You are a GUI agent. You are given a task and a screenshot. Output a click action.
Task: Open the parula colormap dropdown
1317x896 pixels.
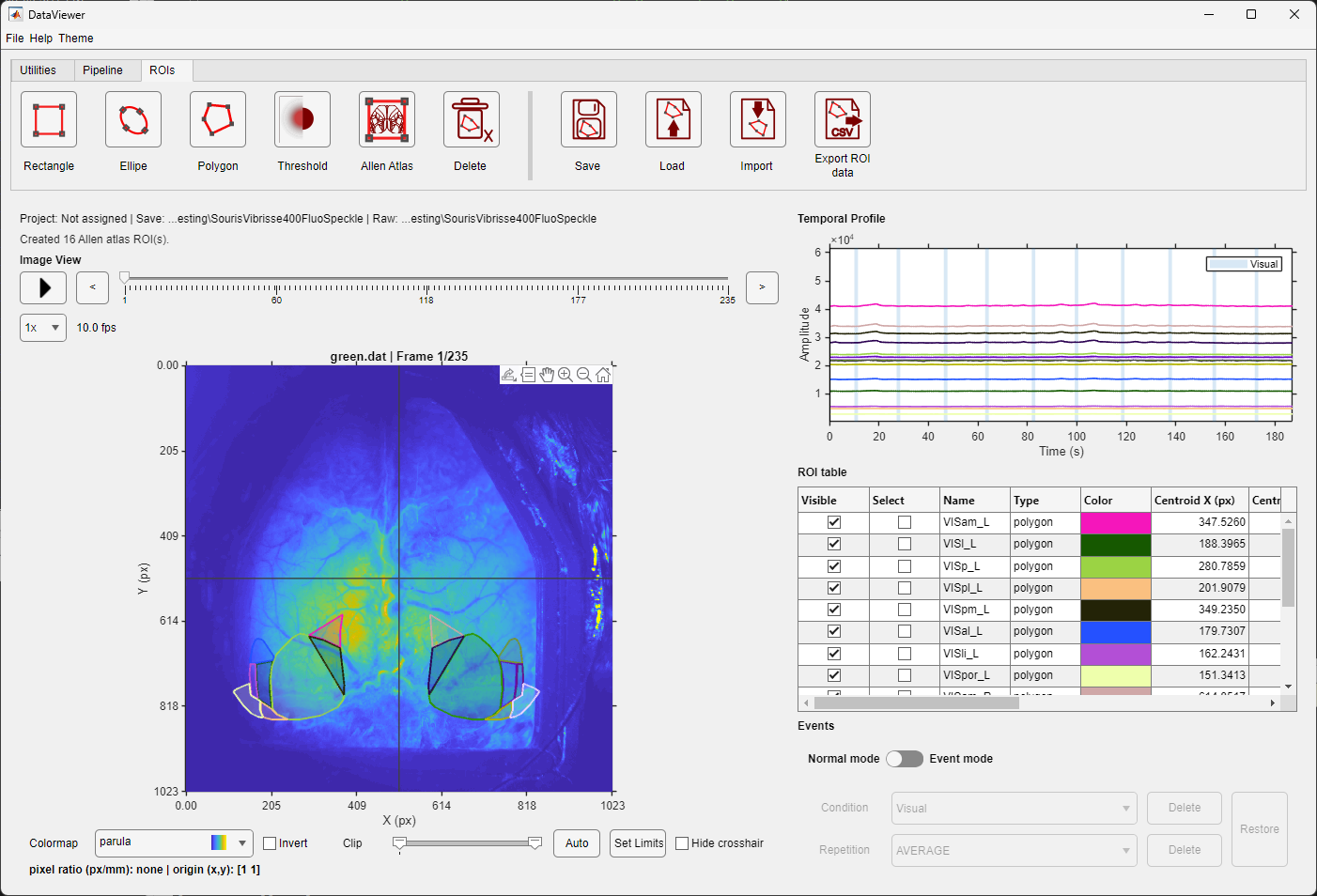[x=174, y=842]
